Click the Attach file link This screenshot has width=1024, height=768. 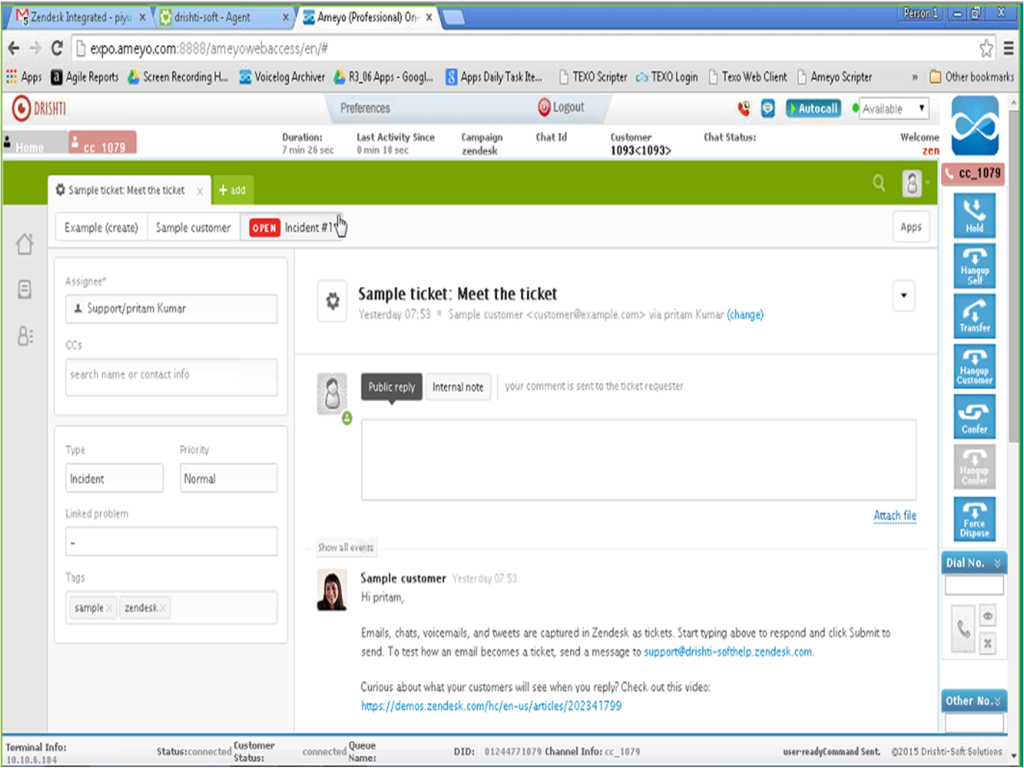(x=895, y=516)
